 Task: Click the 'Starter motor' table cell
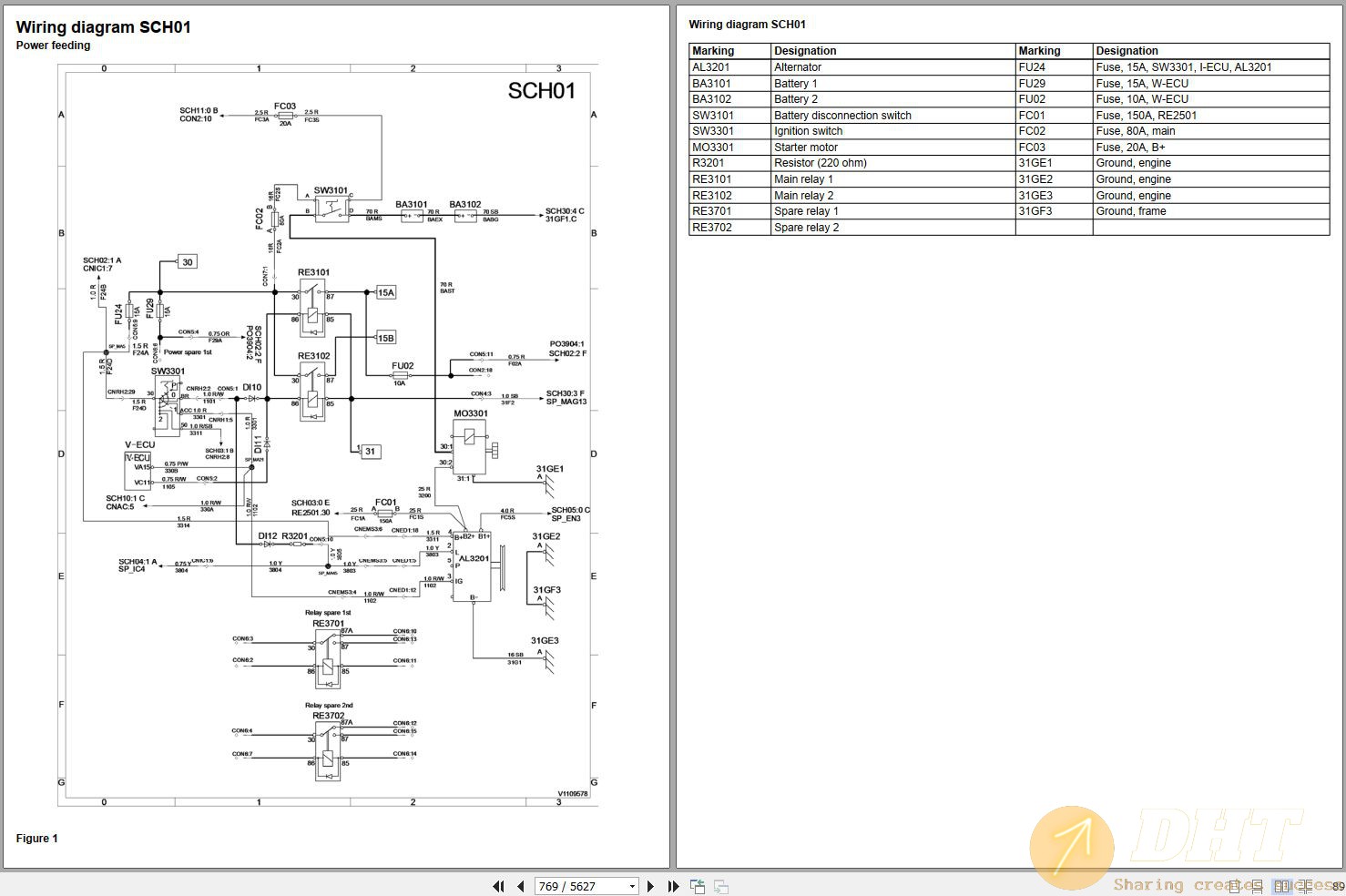892,148
